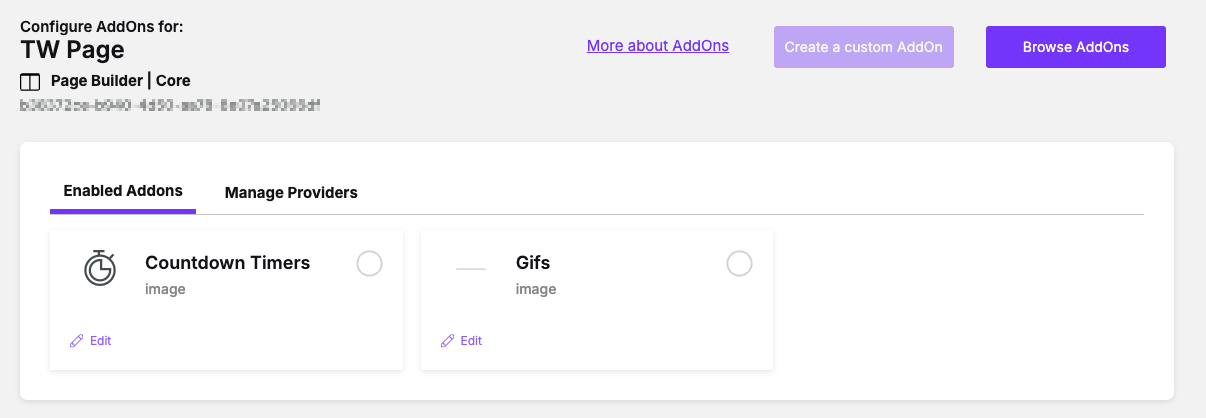Click the Page Builder layout icon

point(30,81)
